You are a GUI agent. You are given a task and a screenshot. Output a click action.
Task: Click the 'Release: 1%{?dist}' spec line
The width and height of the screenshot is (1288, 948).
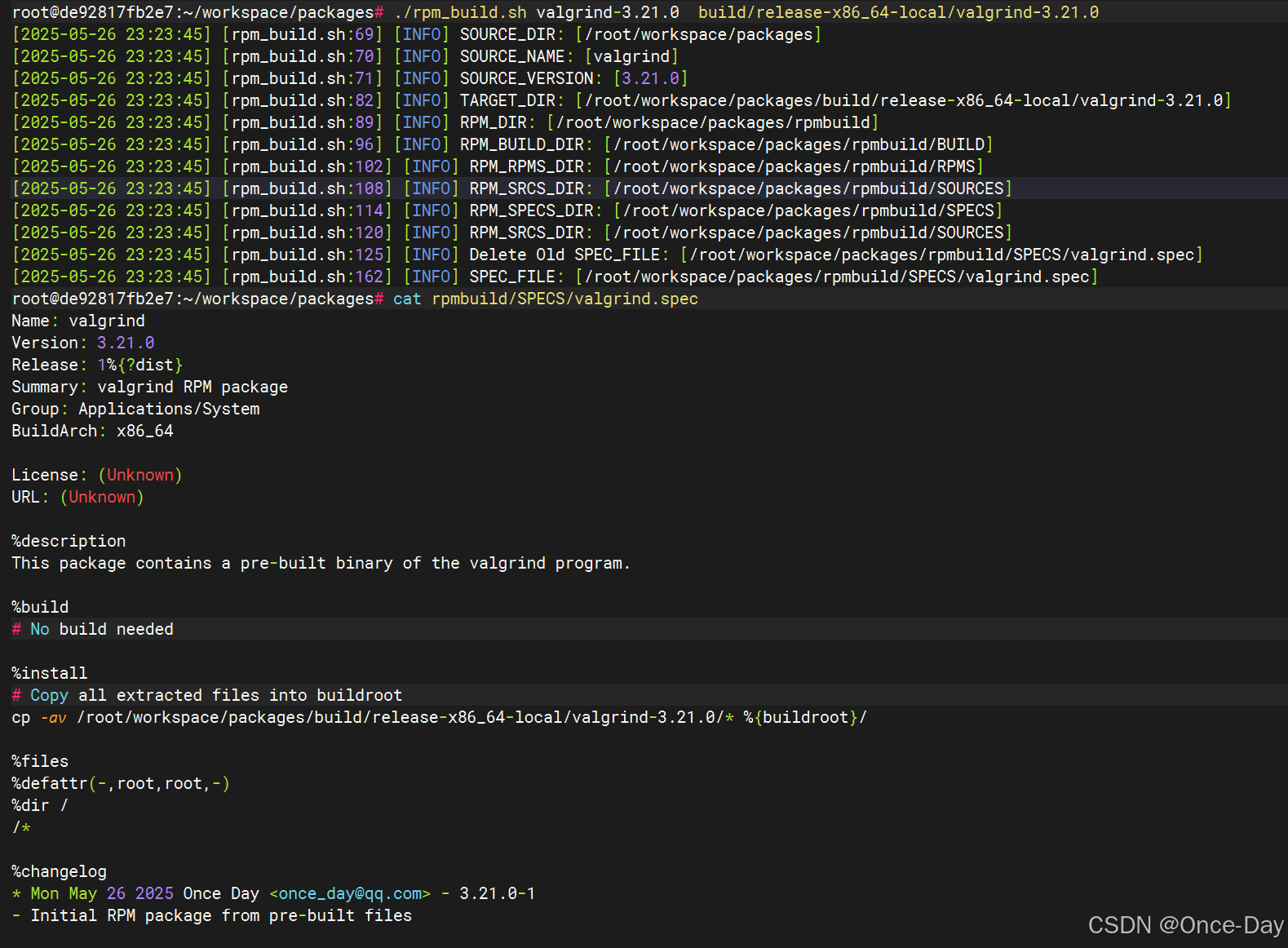(x=97, y=365)
